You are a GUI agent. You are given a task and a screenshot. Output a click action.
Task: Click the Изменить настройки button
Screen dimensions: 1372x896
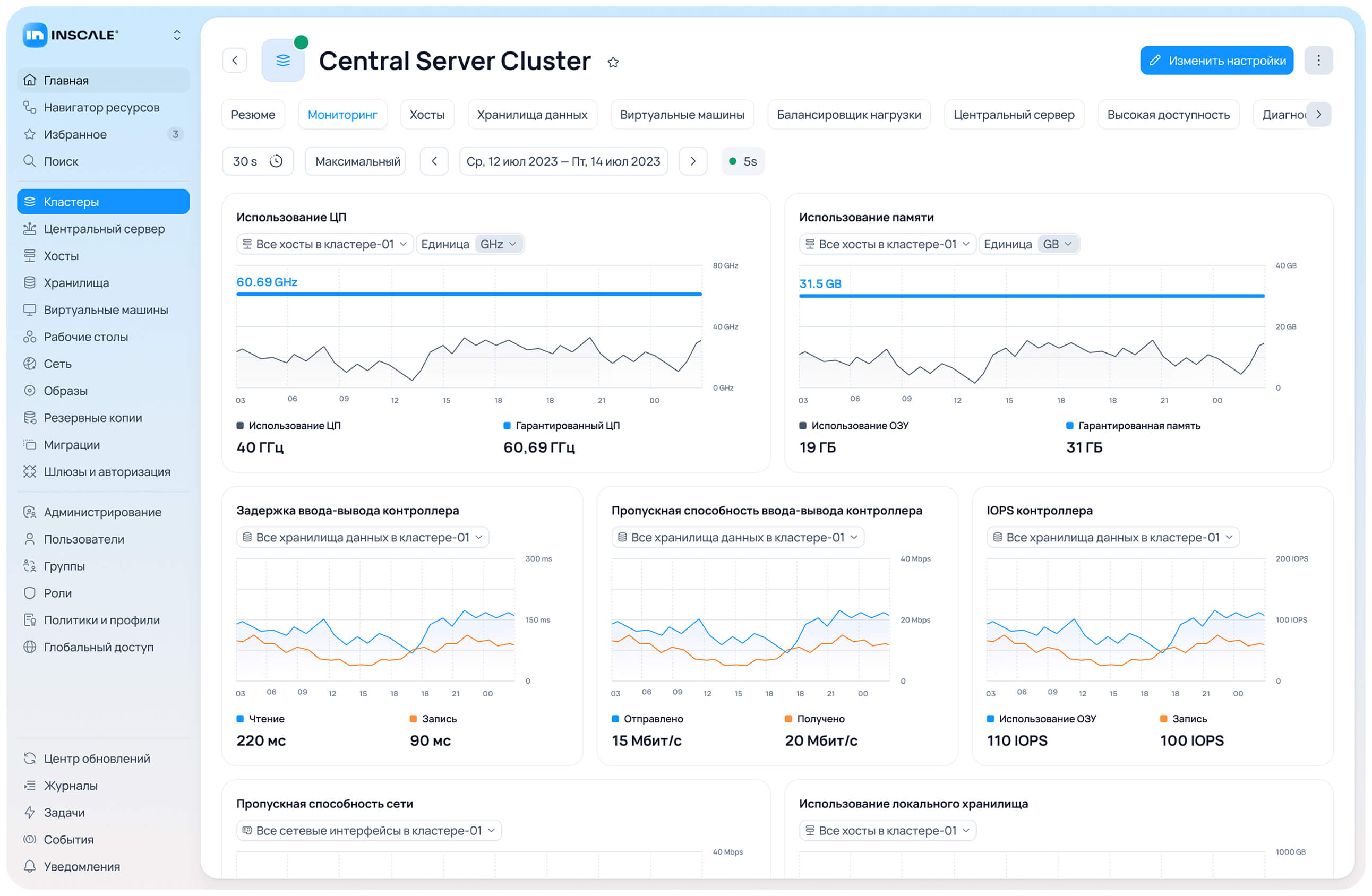point(1216,61)
